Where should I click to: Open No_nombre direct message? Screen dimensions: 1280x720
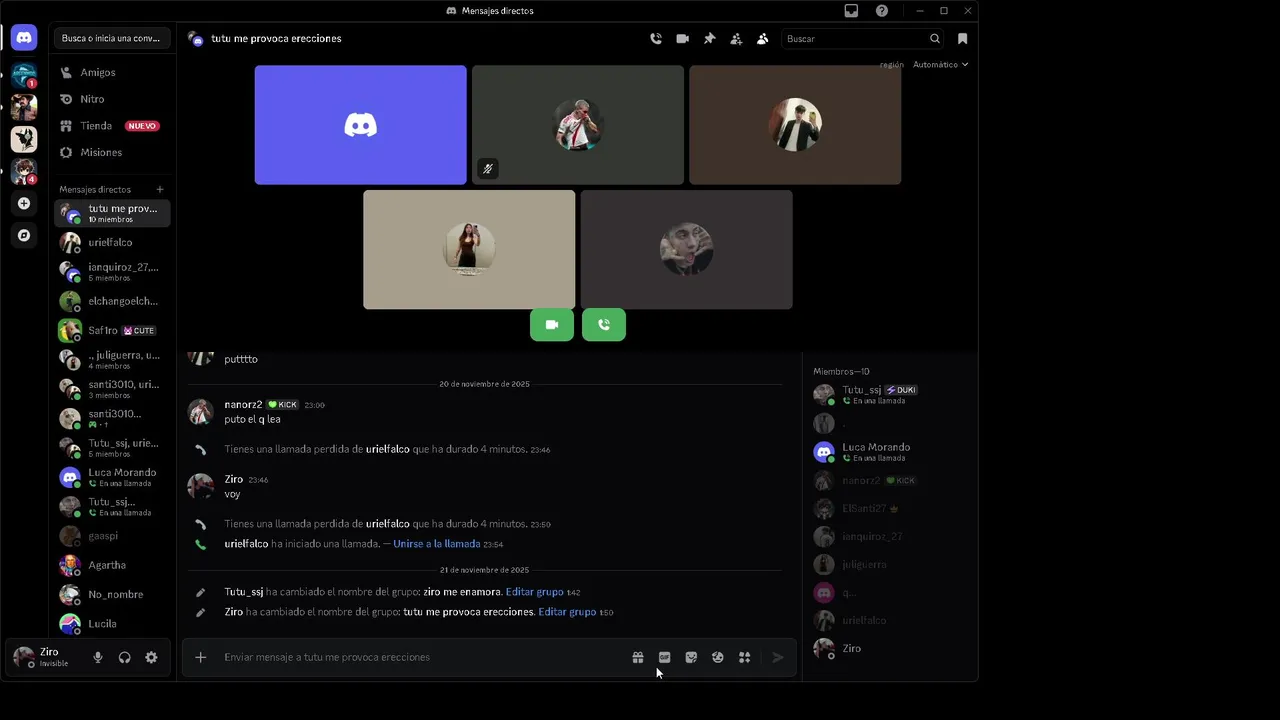[x=112, y=594]
